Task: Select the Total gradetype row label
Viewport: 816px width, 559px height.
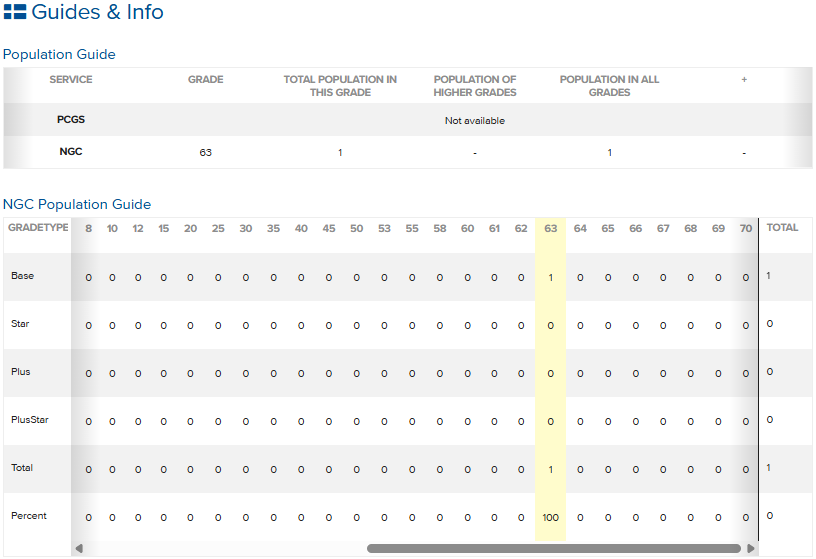Action: (x=22, y=467)
